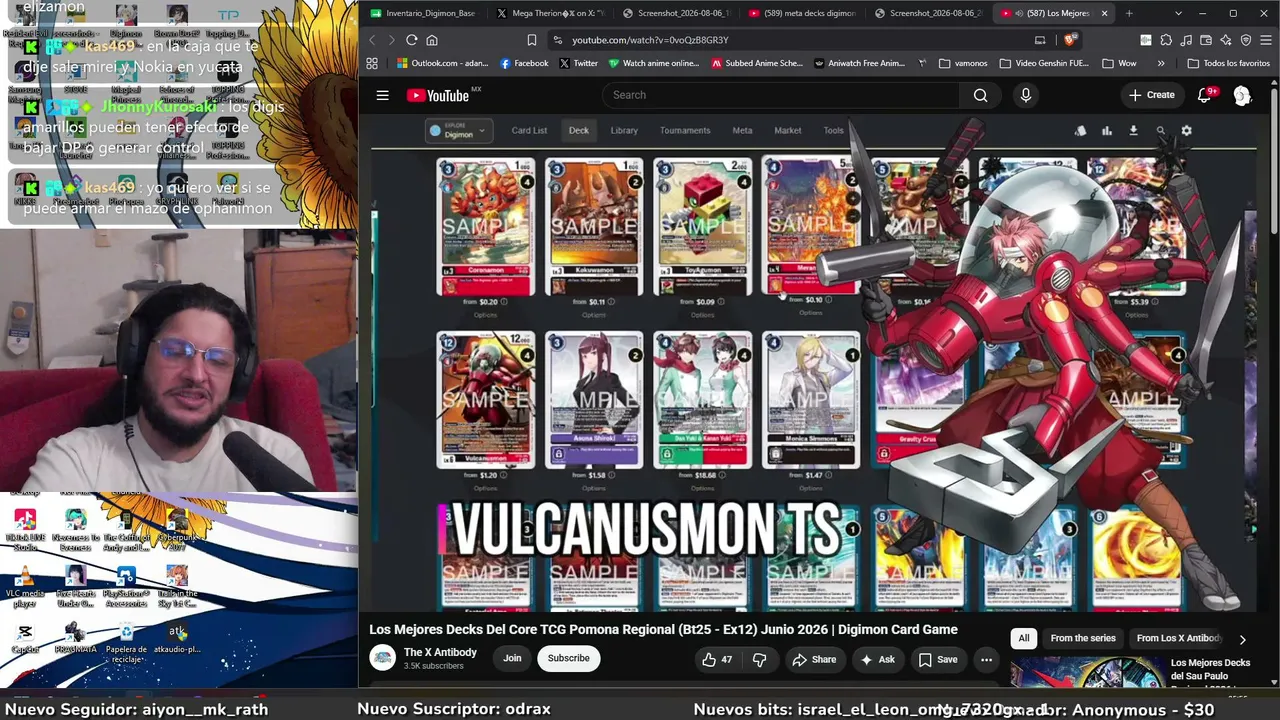Click the YouTube search magnifier button

tap(980, 95)
